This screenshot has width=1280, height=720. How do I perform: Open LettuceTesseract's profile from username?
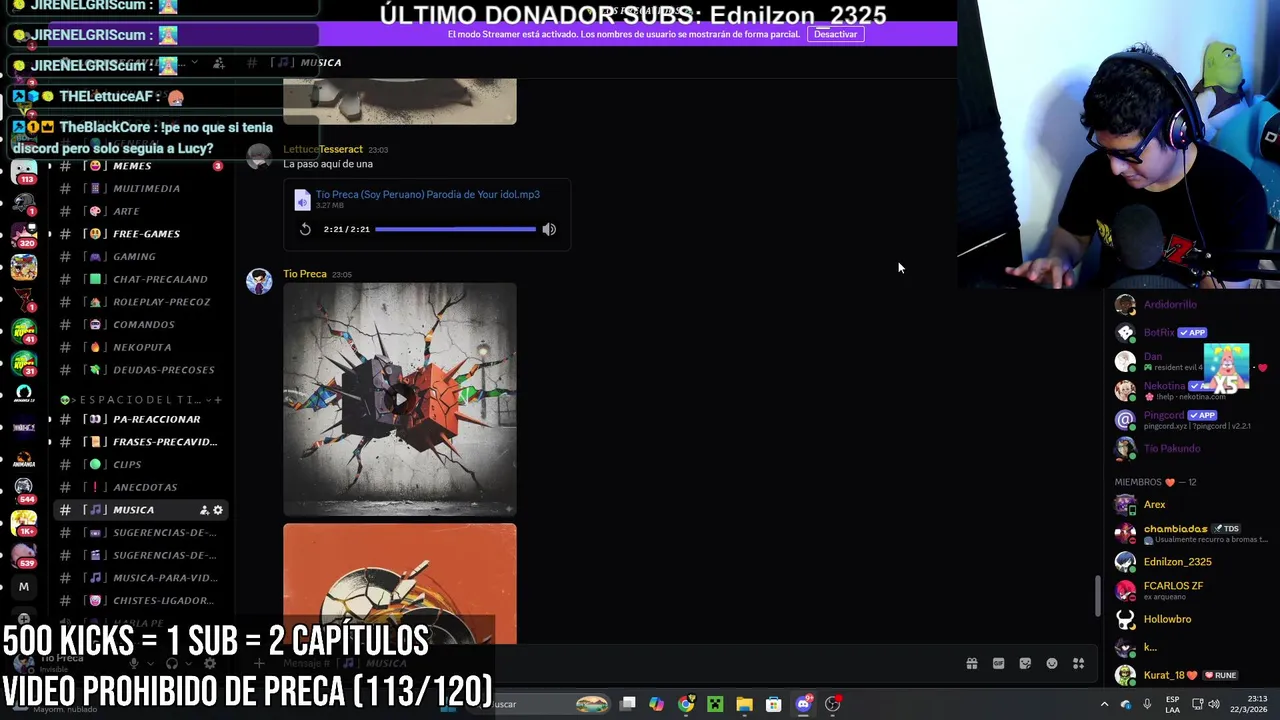323,149
